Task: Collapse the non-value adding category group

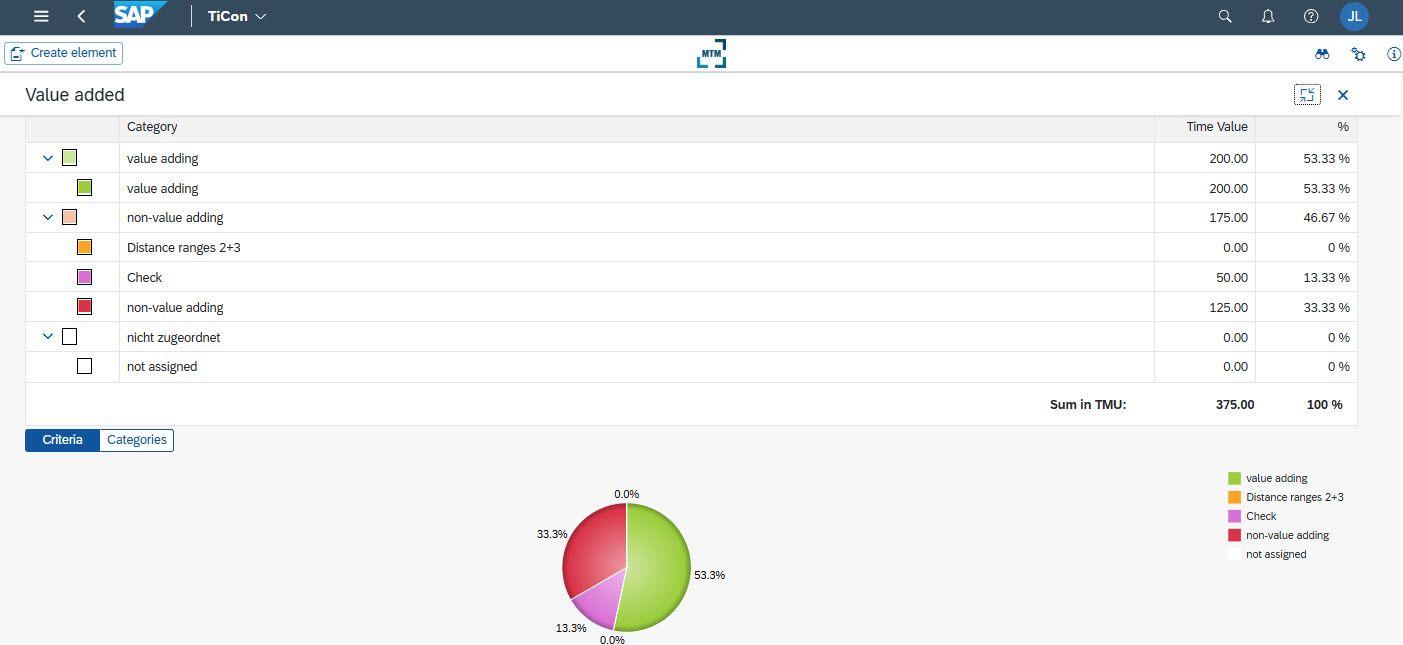Action: (x=47, y=217)
